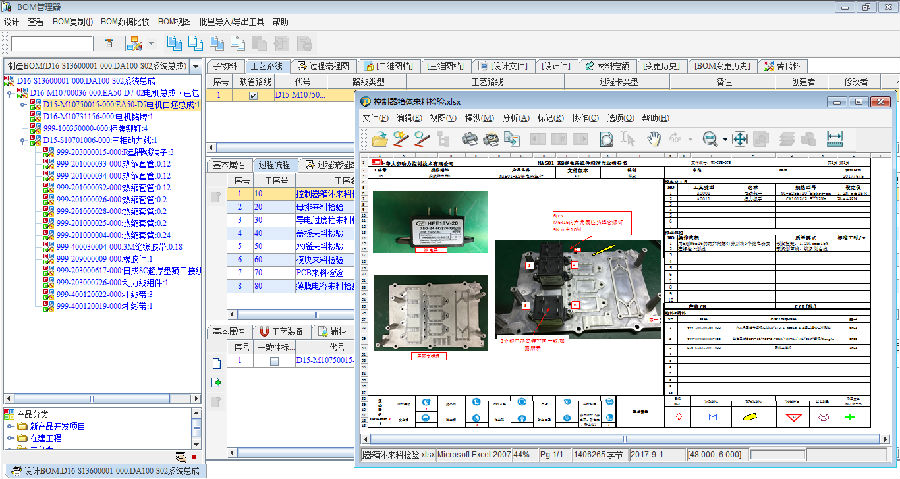The width and height of the screenshot is (900, 479).
Task: Open the 帮助 menu in the main menu bar
Action: point(280,21)
